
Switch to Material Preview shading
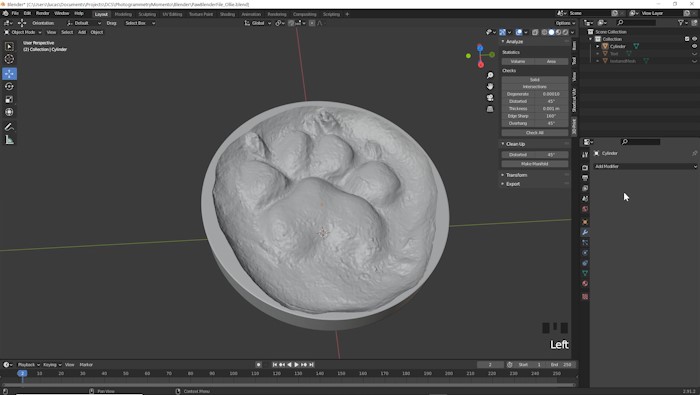[558, 32]
